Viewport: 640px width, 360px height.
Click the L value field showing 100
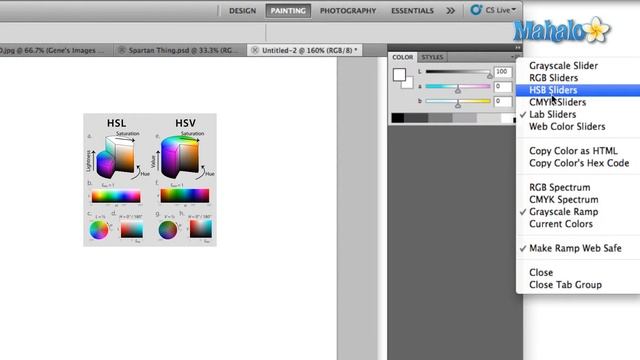click(x=502, y=72)
